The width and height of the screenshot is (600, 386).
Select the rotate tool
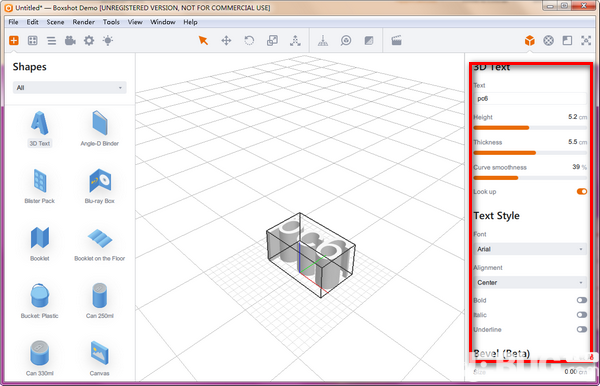pos(249,41)
